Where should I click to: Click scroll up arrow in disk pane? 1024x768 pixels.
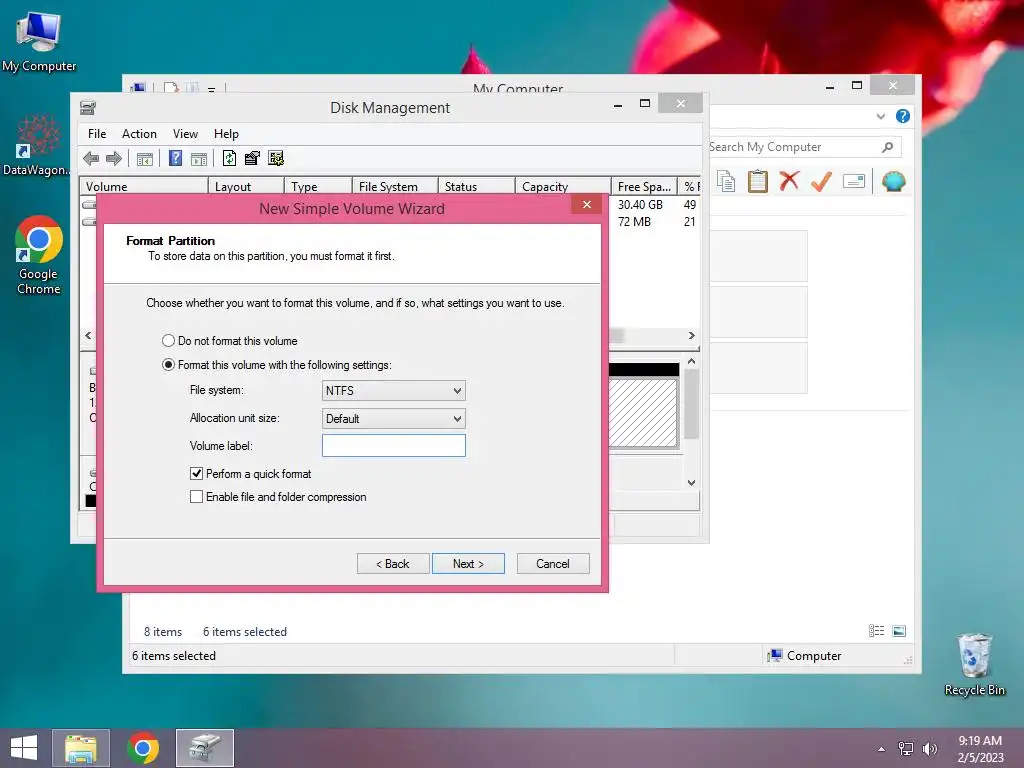pos(692,361)
